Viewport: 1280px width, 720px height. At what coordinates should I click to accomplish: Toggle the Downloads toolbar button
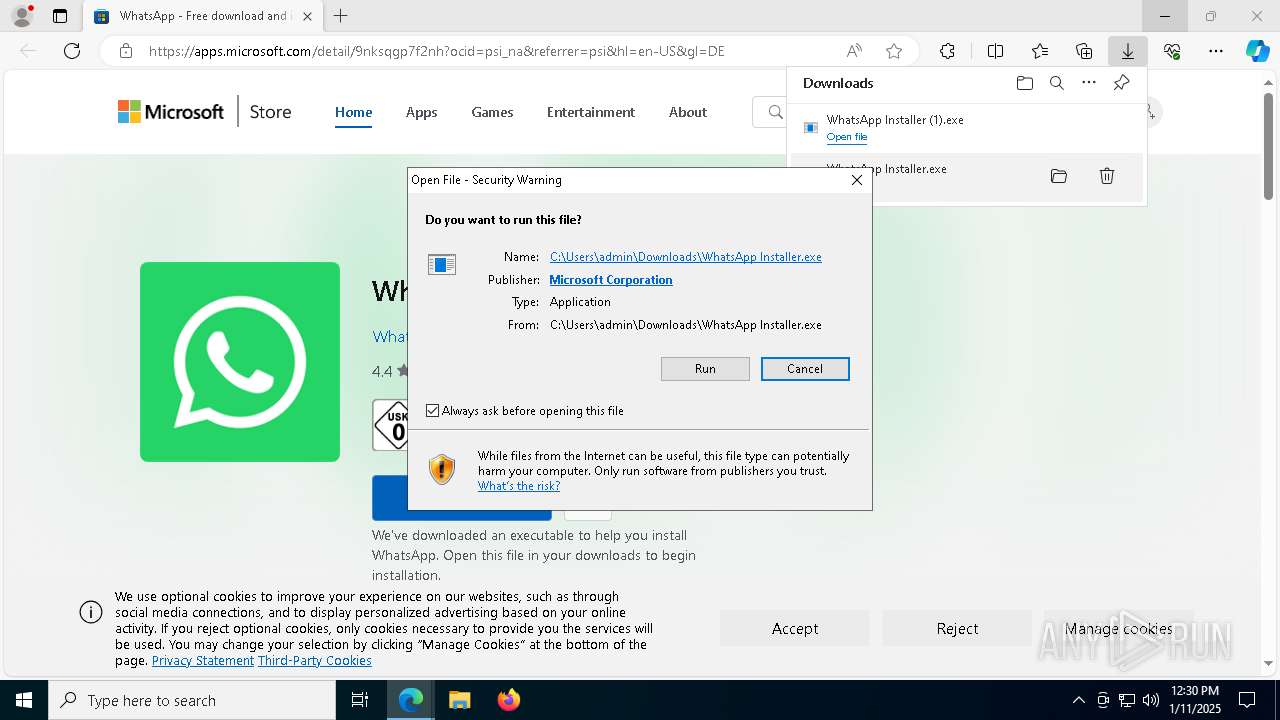(1127, 51)
